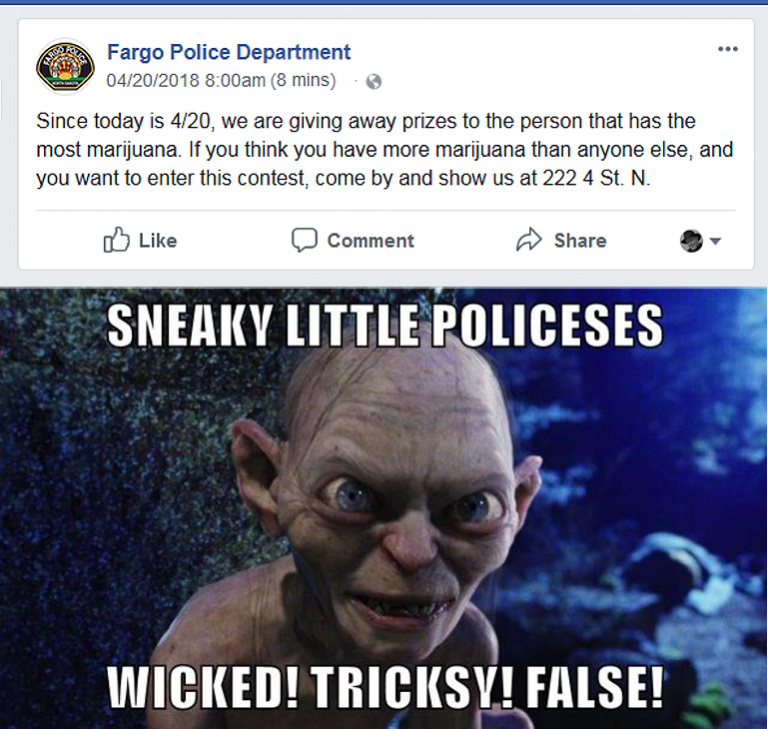Click the Share arrow icon

pos(529,240)
